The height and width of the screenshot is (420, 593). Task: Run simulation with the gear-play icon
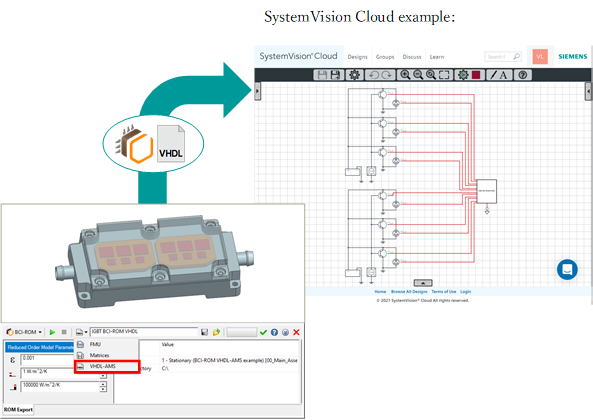[x=463, y=75]
